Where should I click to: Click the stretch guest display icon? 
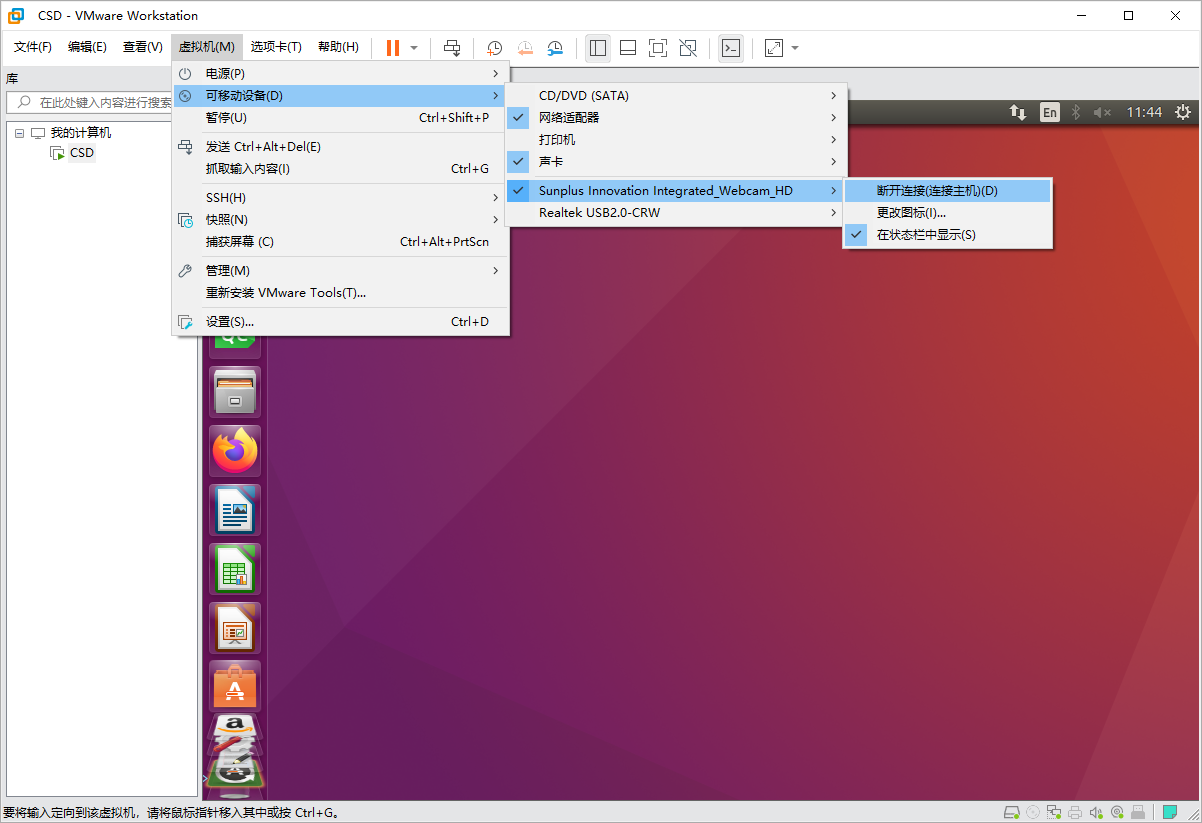pyautogui.click(x=774, y=47)
